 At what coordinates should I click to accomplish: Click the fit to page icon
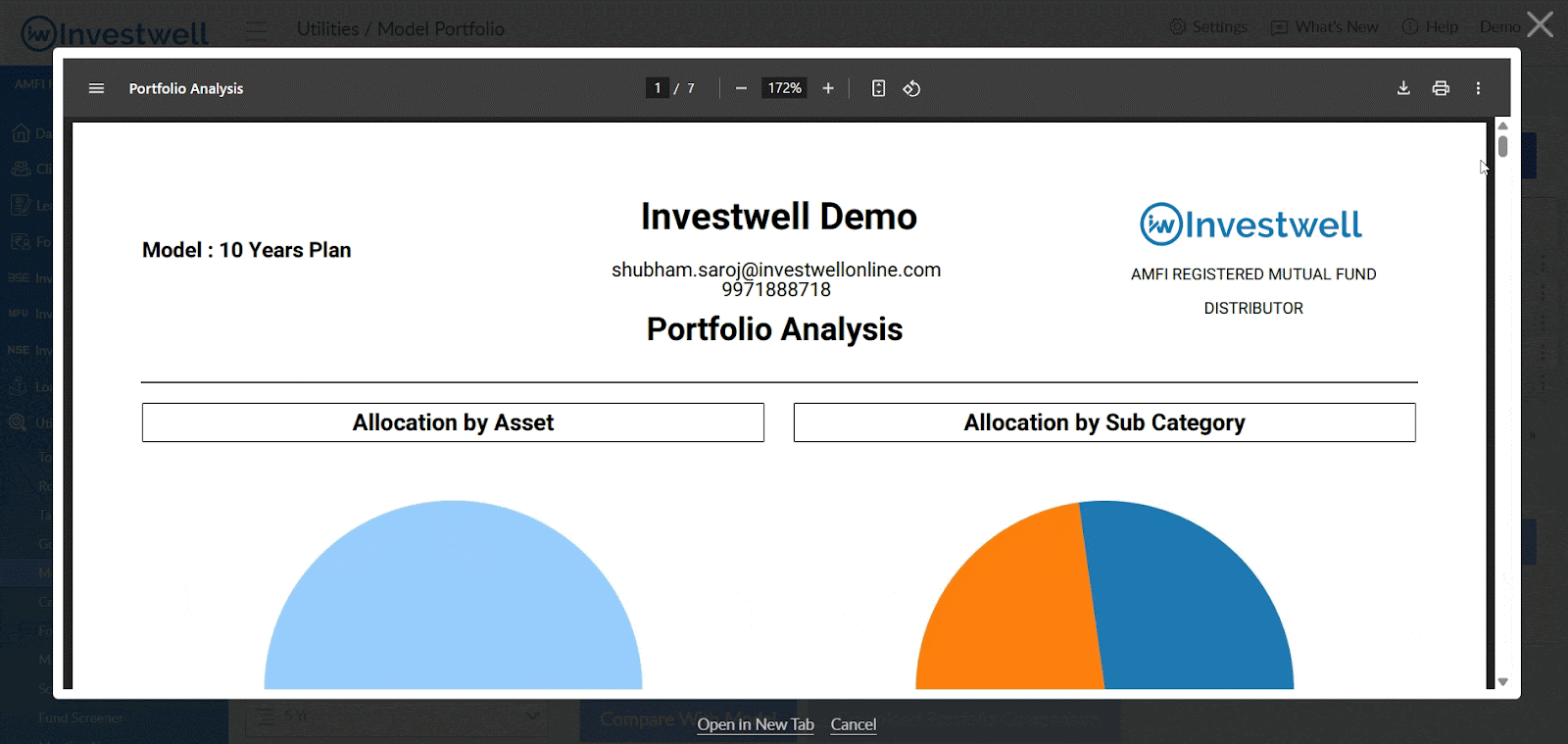coord(878,88)
